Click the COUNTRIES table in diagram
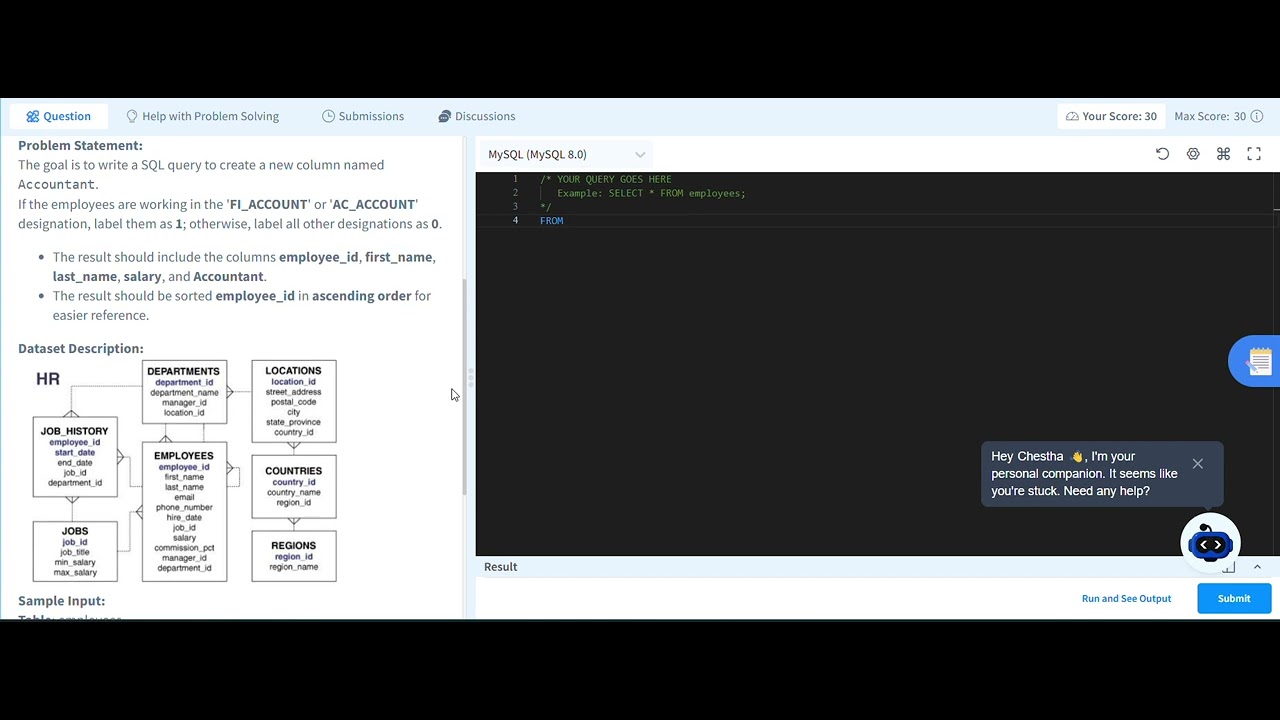This screenshot has height=720, width=1280. (x=294, y=487)
